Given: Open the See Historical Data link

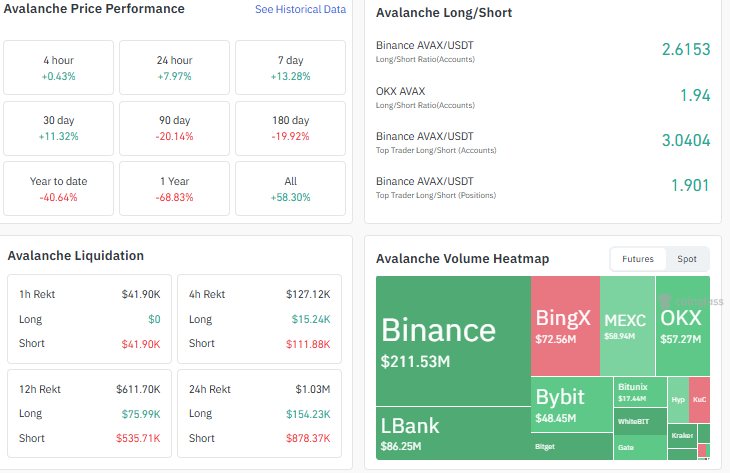Looking at the screenshot, I should (x=300, y=9).
